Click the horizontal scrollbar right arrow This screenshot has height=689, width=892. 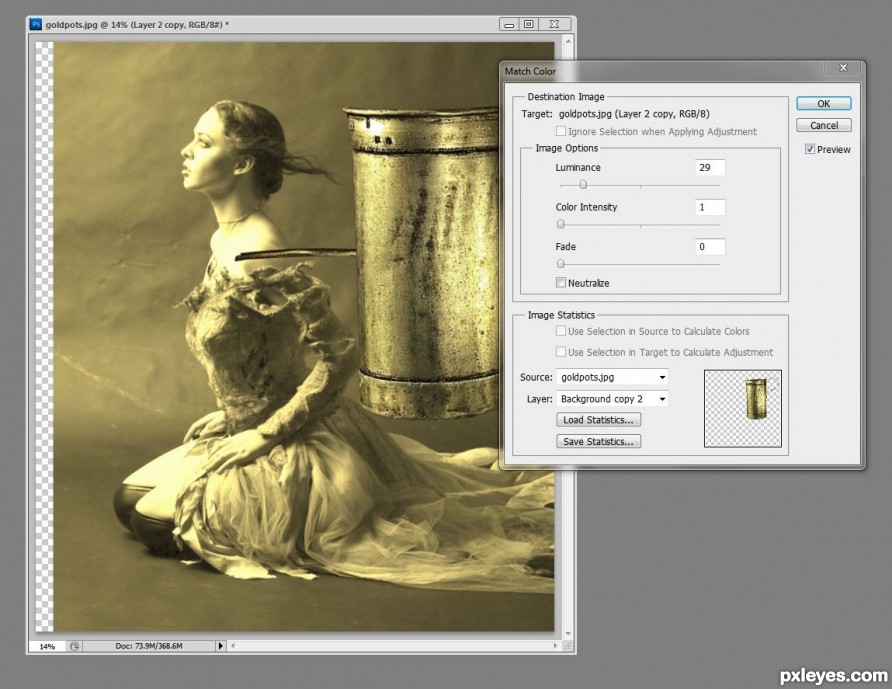point(555,646)
